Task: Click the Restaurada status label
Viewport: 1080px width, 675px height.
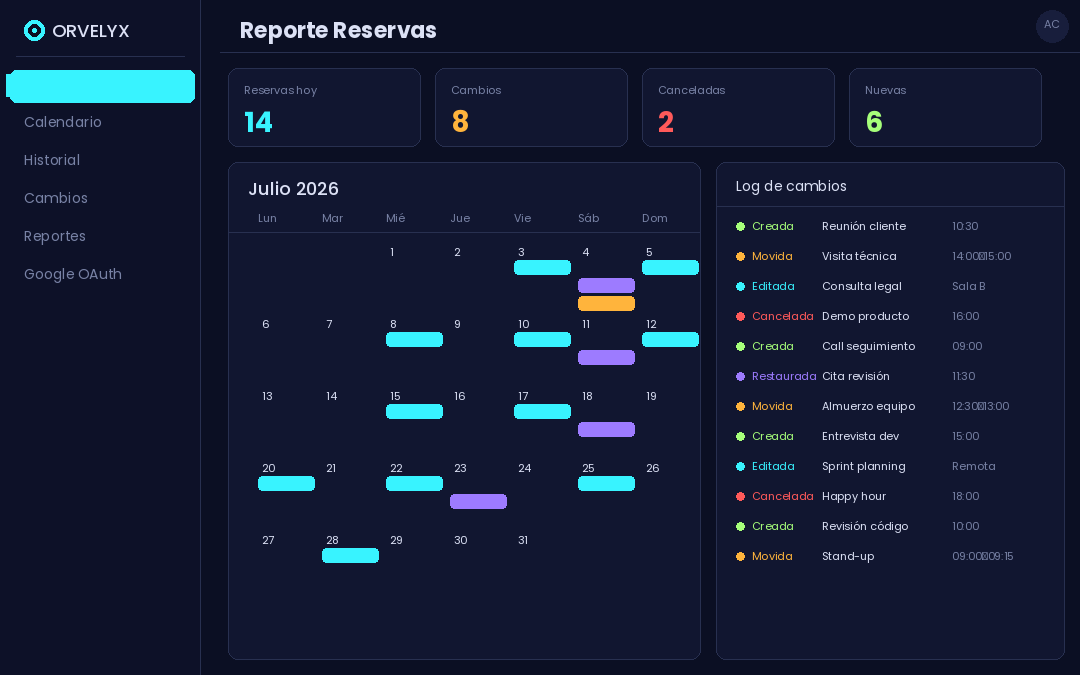Action: click(x=784, y=376)
